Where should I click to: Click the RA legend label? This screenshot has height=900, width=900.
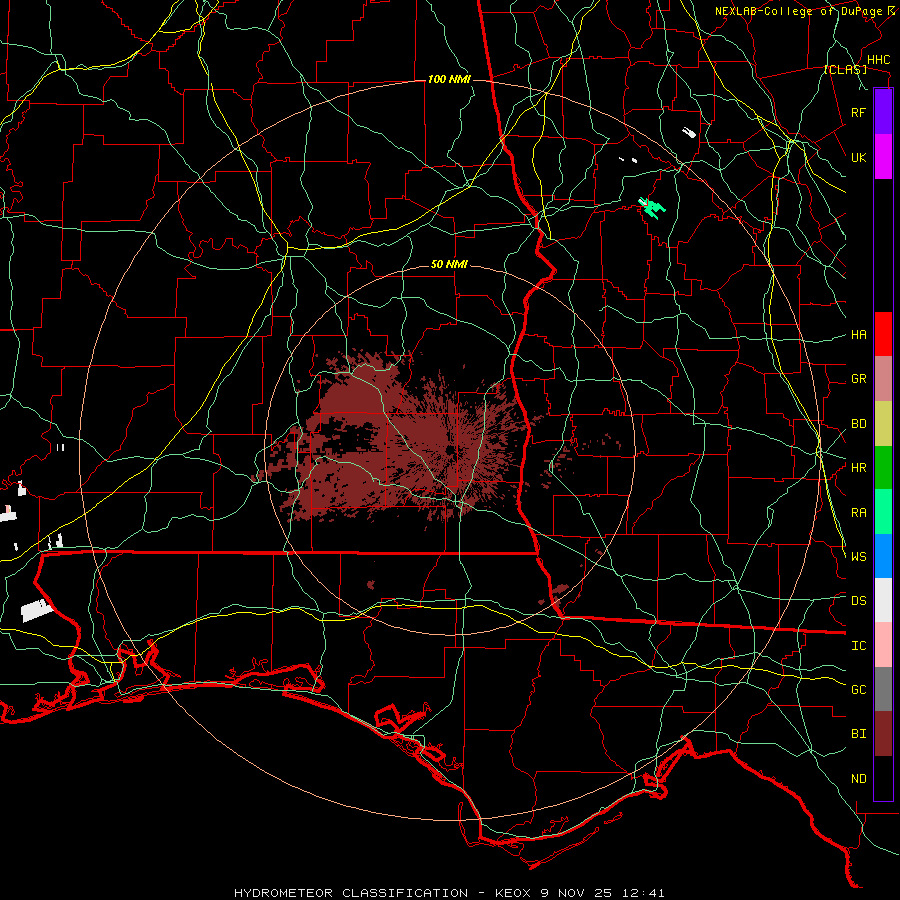(x=859, y=512)
